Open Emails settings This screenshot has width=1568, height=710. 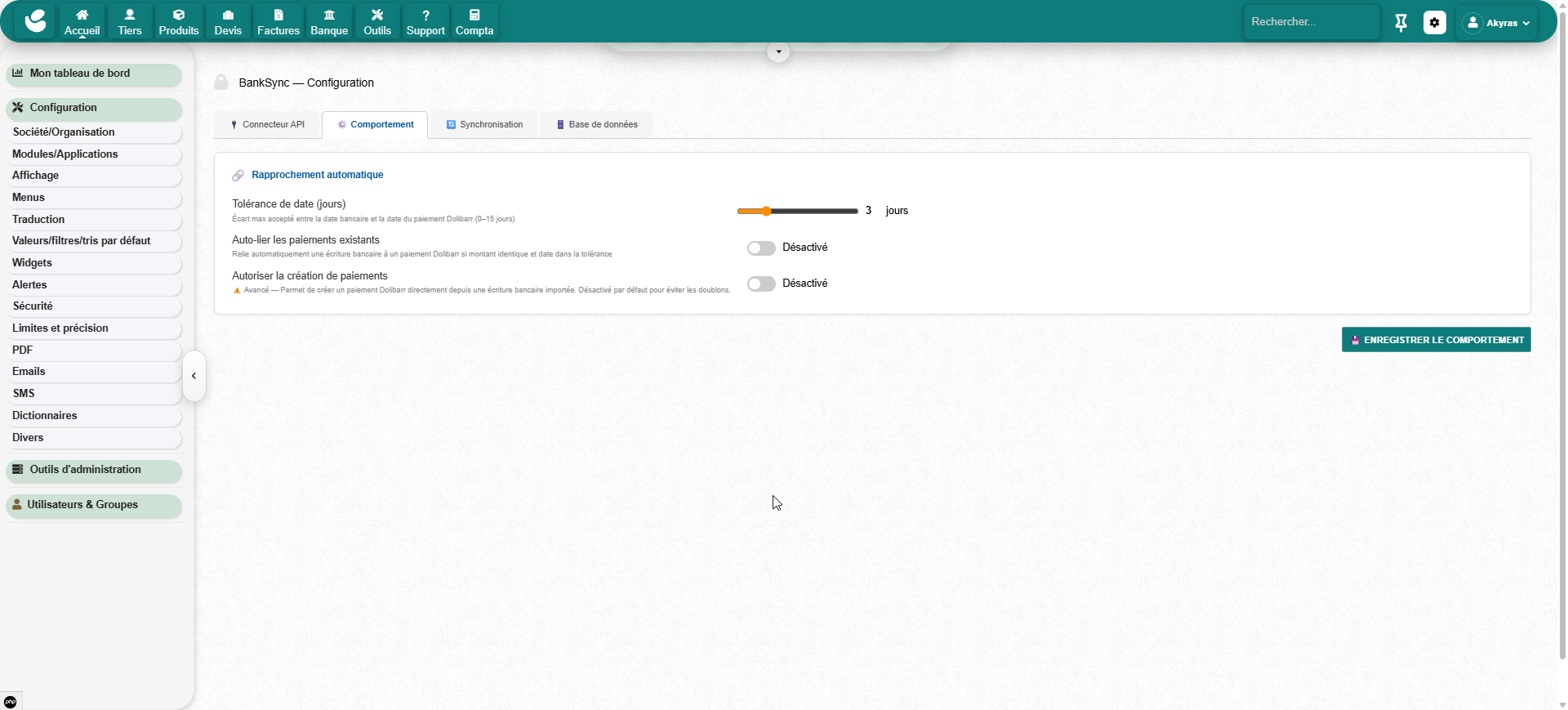tap(94, 372)
